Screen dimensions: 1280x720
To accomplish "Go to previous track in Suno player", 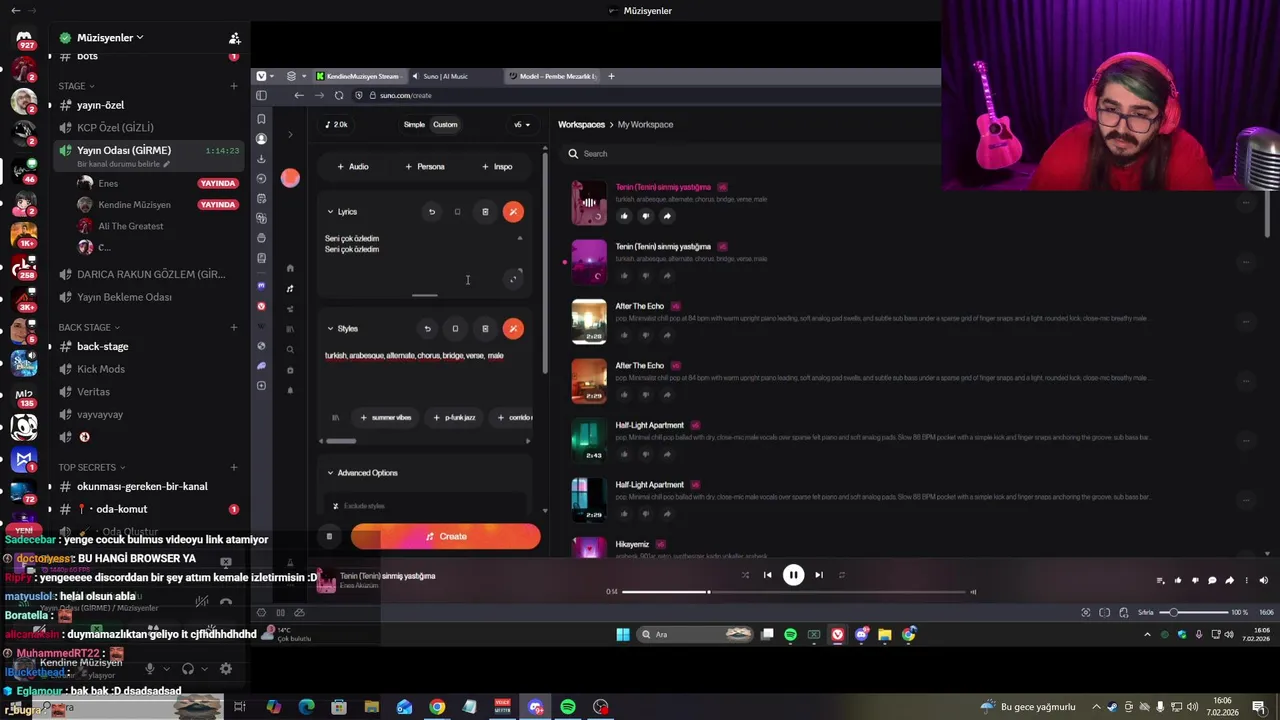I will (x=767, y=575).
